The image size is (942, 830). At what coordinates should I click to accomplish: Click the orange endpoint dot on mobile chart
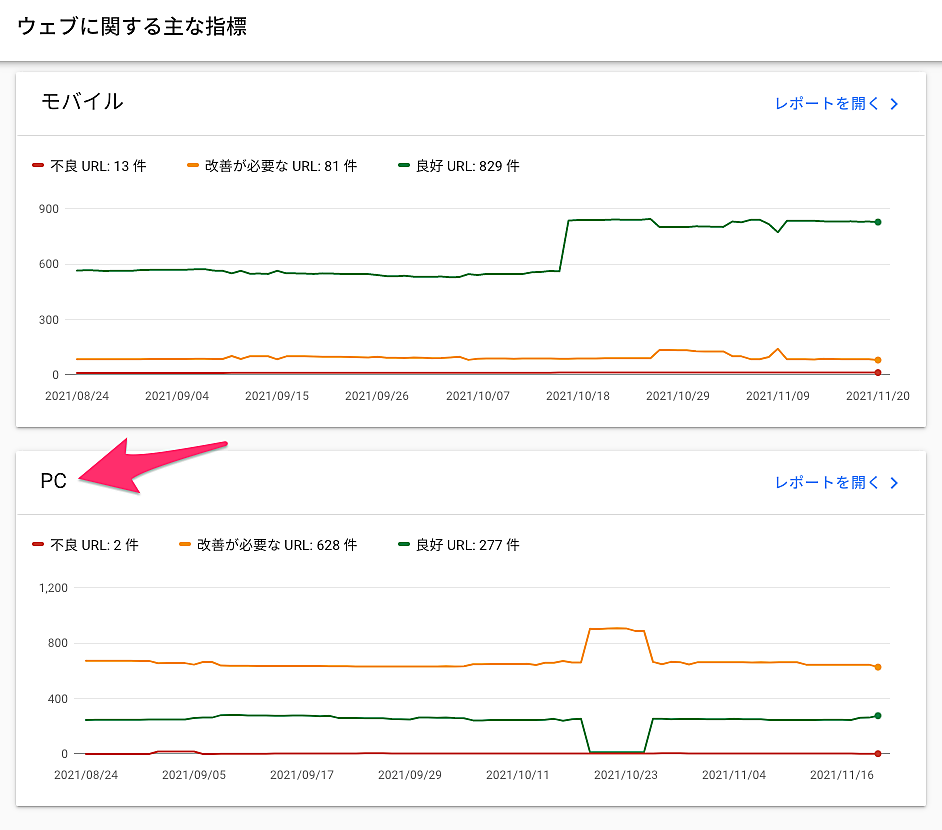(x=878, y=360)
